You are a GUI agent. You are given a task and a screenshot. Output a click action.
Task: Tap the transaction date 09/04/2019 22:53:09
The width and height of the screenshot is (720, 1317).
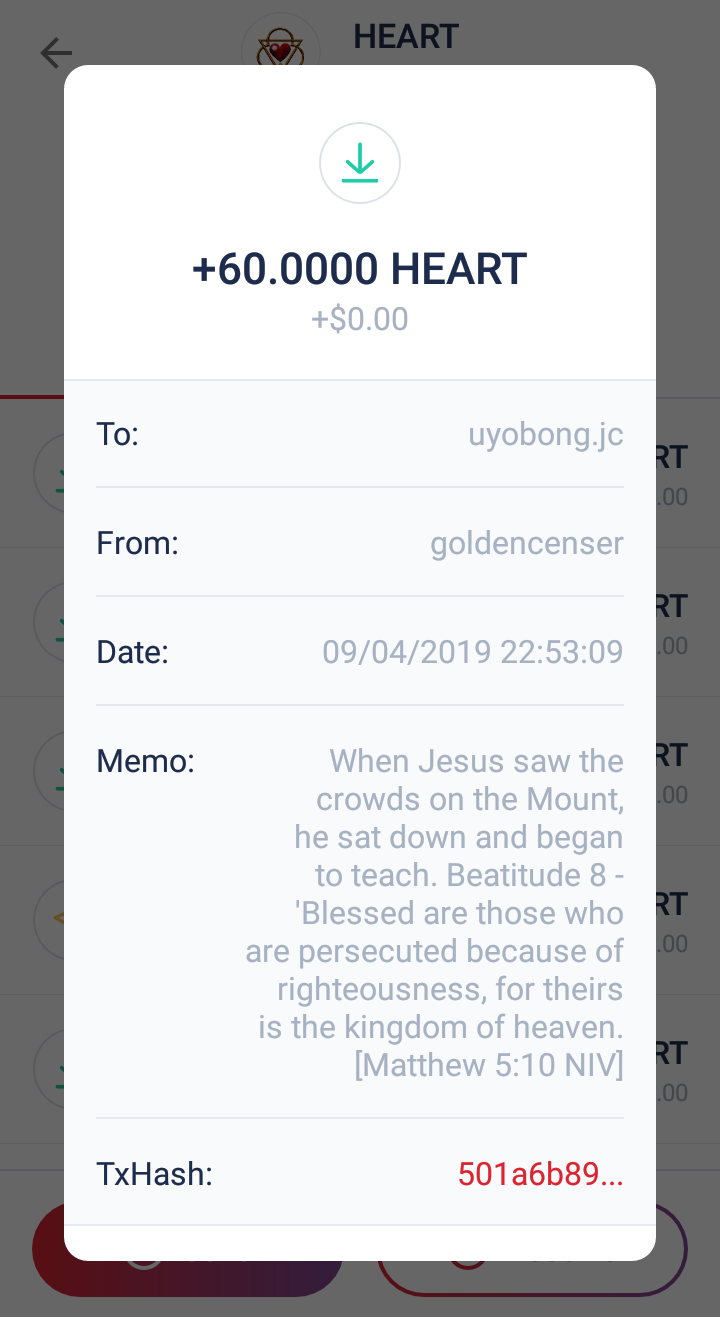[472, 652]
